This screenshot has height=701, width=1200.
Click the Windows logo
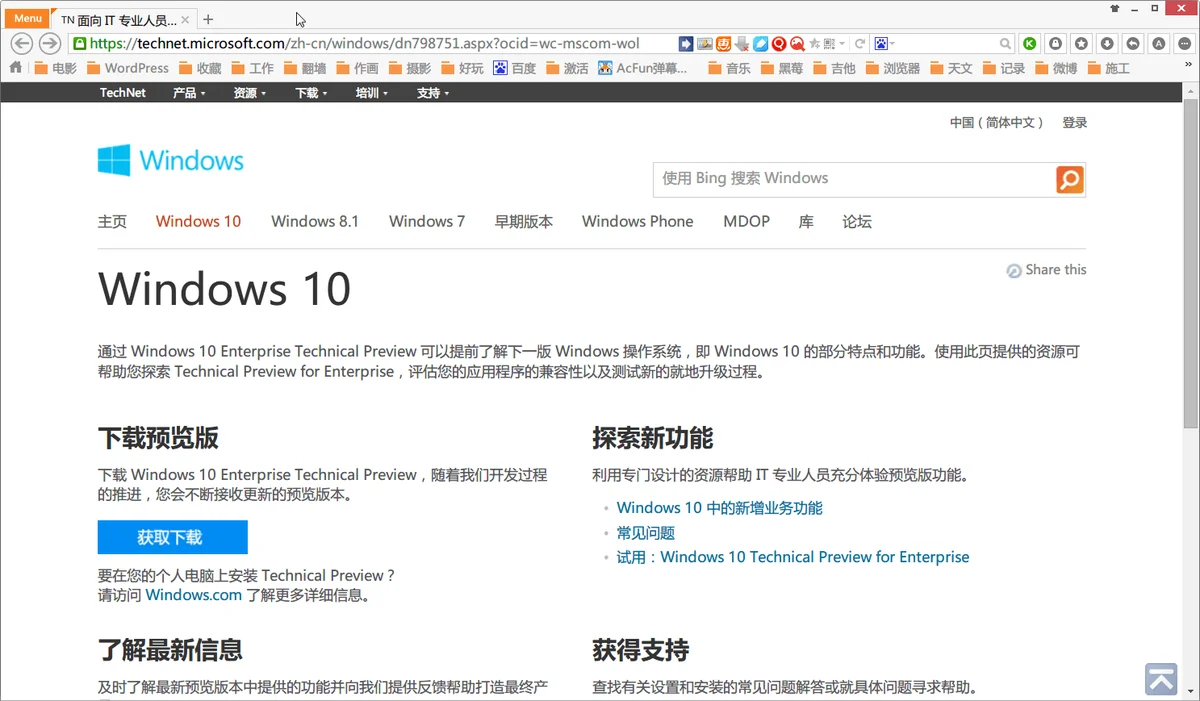pyautogui.click(x=171, y=160)
